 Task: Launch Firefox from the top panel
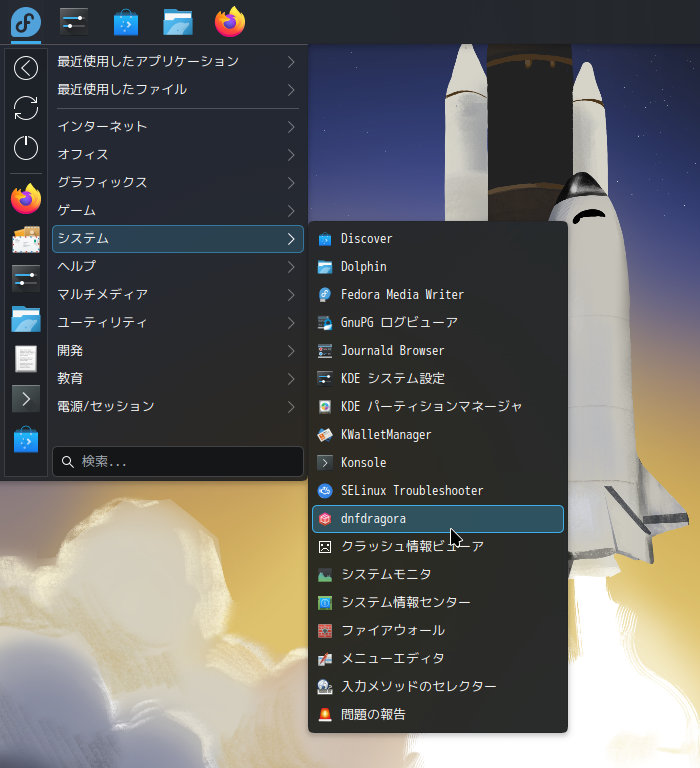point(230,22)
